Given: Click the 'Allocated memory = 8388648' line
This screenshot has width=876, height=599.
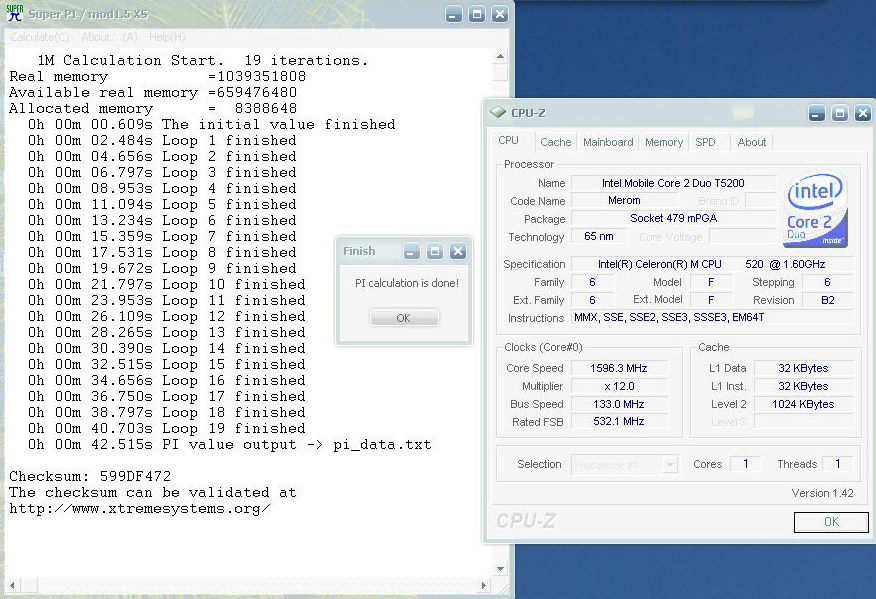Looking at the screenshot, I should [153, 108].
